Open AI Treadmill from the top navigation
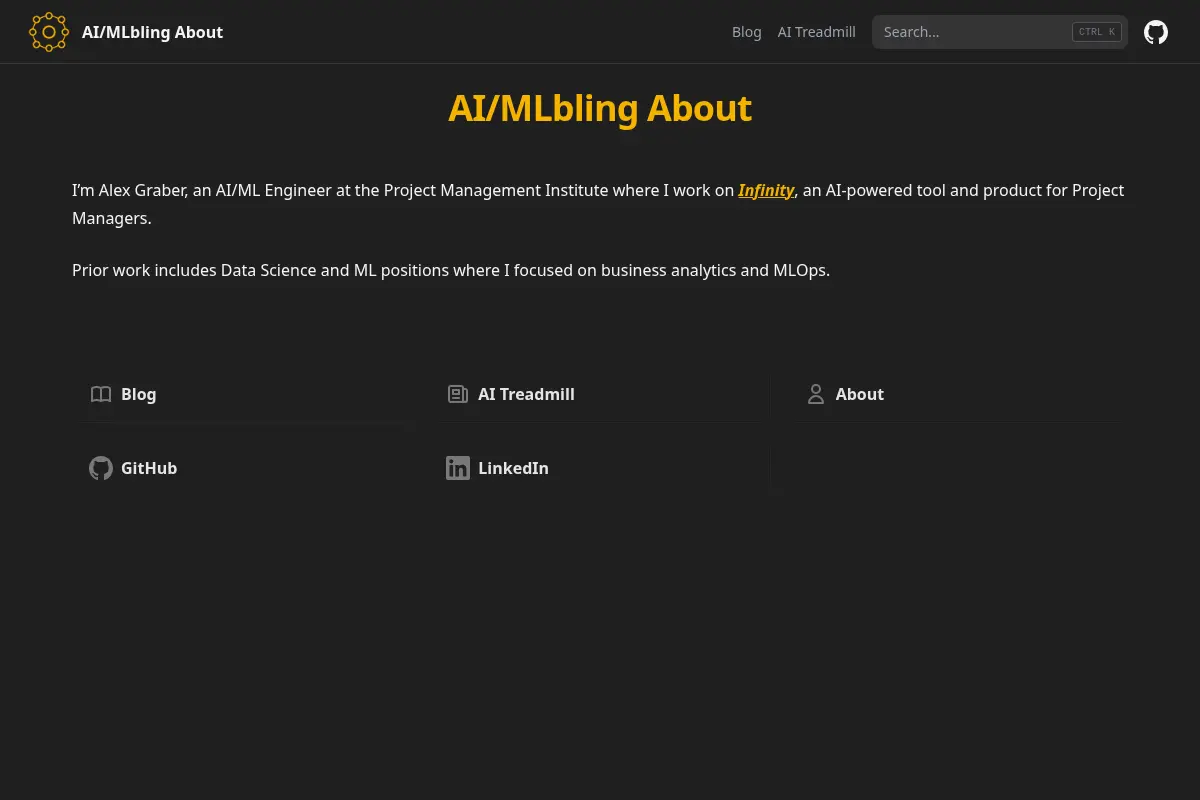Image resolution: width=1200 pixels, height=800 pixels. pyautogui.click(x=816, y=32)
